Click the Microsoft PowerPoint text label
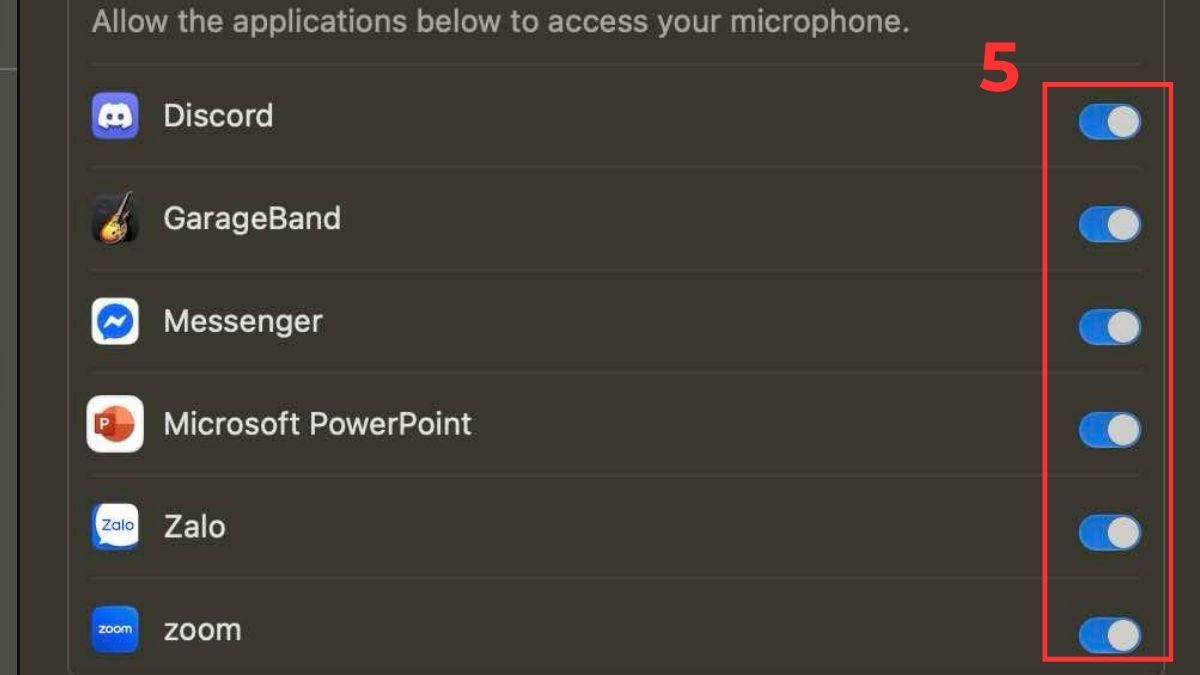This screenshot has width=1200, height=675. pos(317,424)
